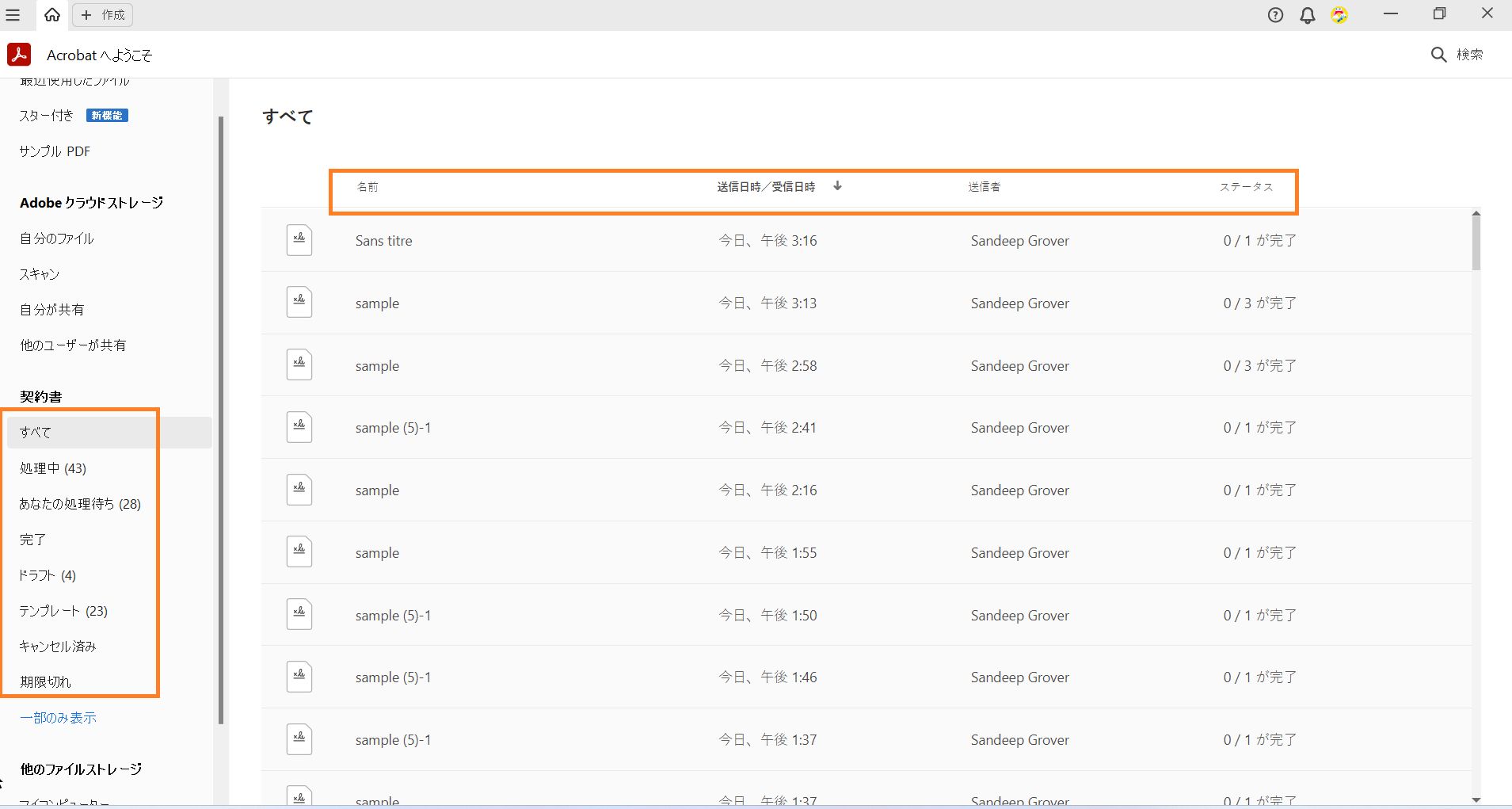Click Sandeep Grover in the Sans titre row
The height and width of the screenshot is (809, 1512).
(1020, 241)
